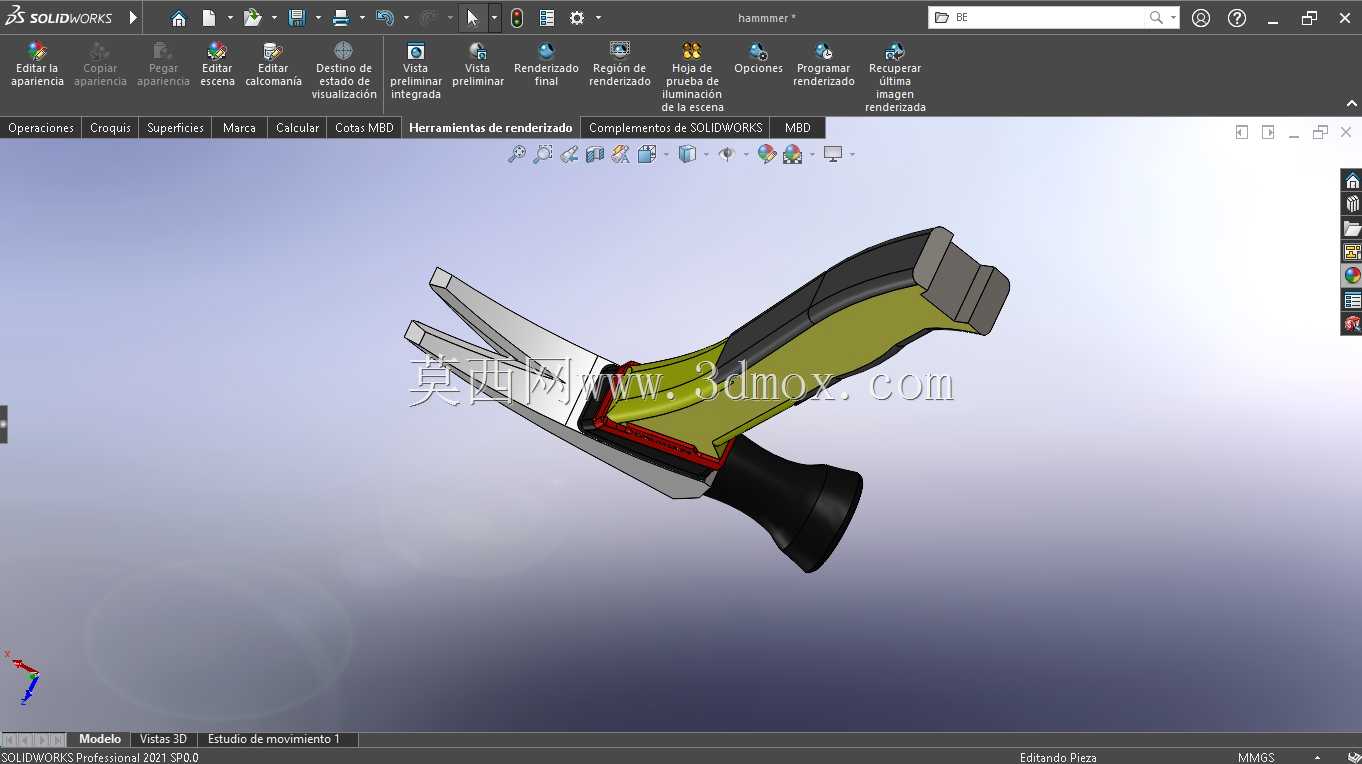Open the Help question mark icon

point(1237,18)
